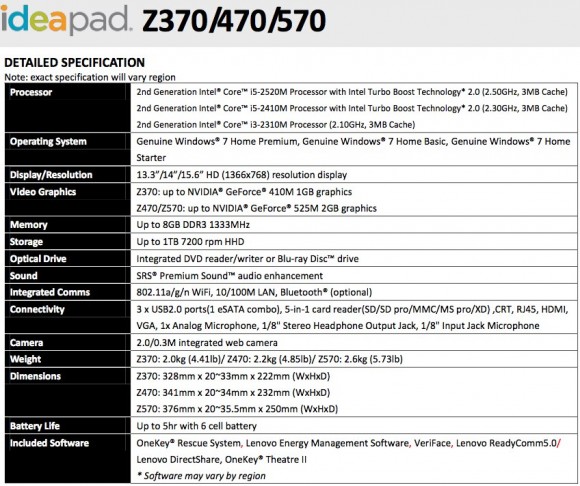Click the Processor row label
Screen dimensions: 580x486
coord(31,92)
